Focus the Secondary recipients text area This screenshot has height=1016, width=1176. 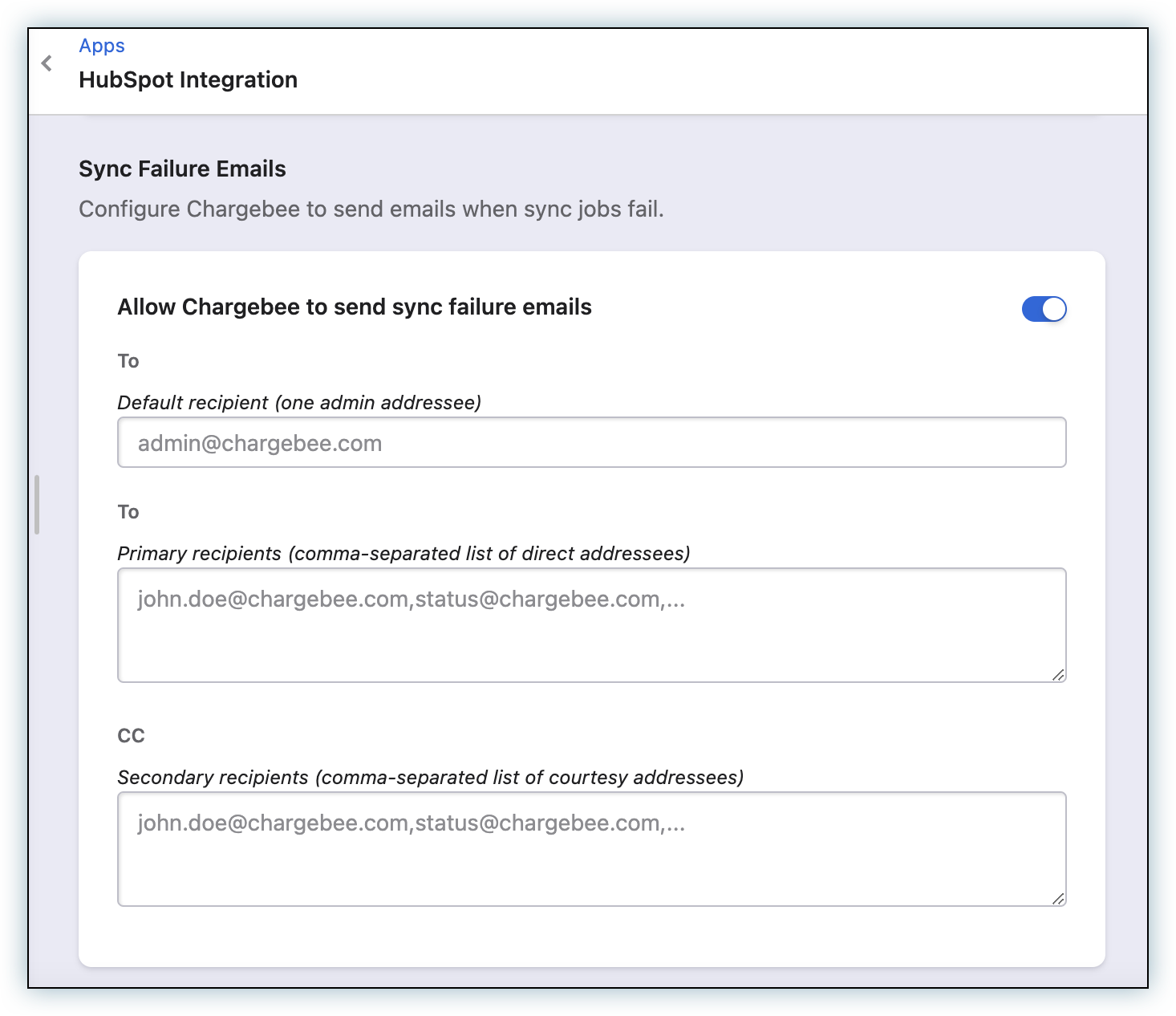[591, 849]
